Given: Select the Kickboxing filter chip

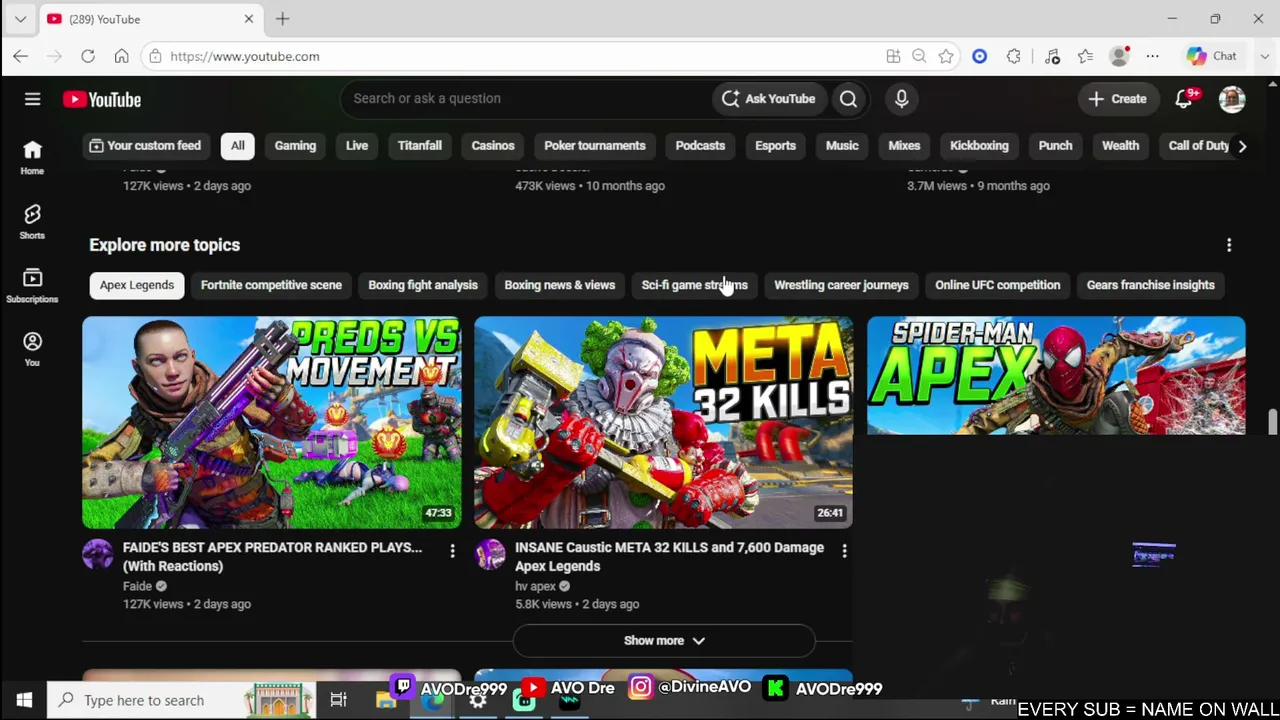Looking at the screenshot, I should click(x=979, y=146).
